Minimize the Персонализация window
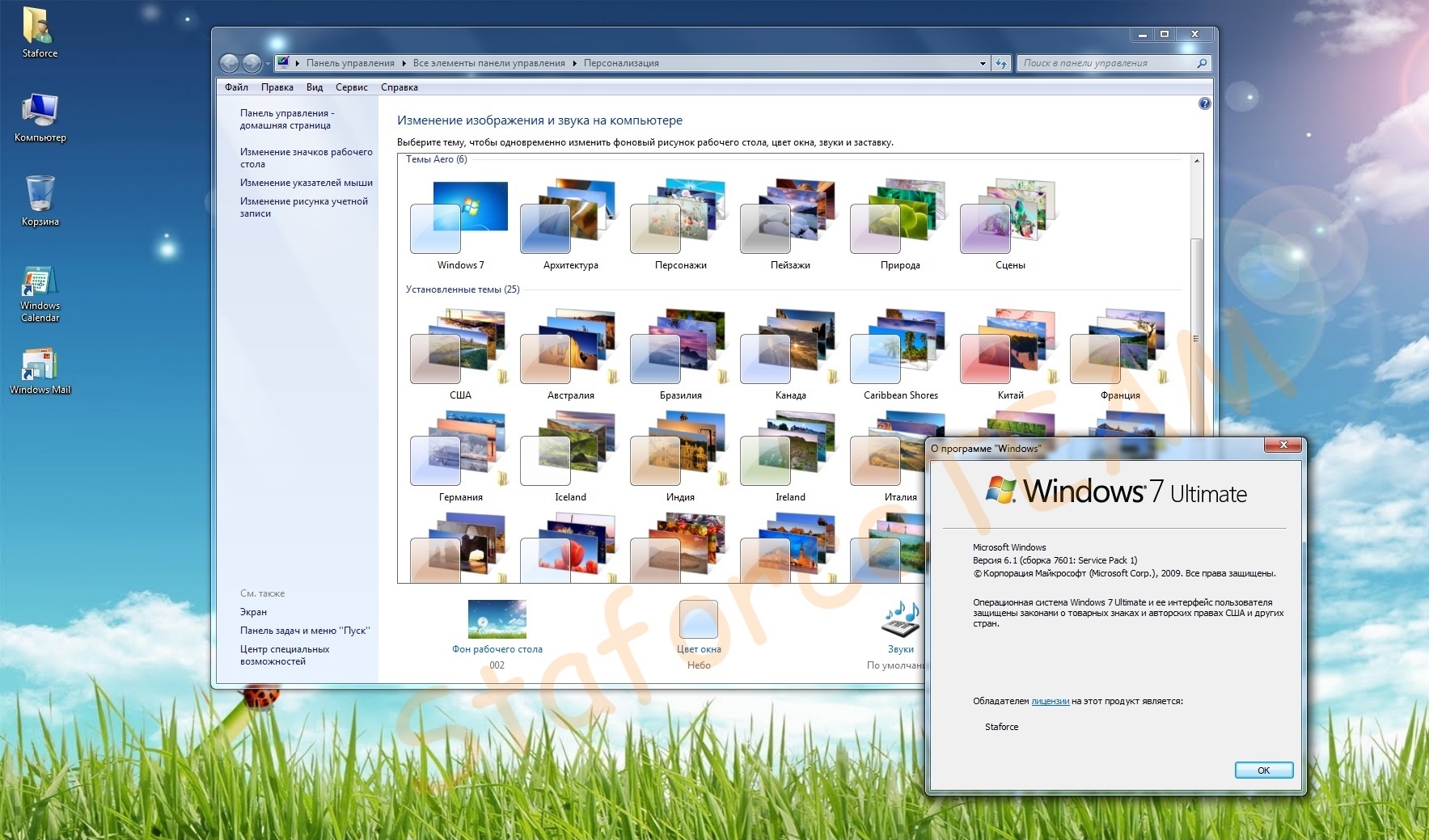Image resolution: width=1429 pixels, height=840 pixels. [x=1142, y=34]
